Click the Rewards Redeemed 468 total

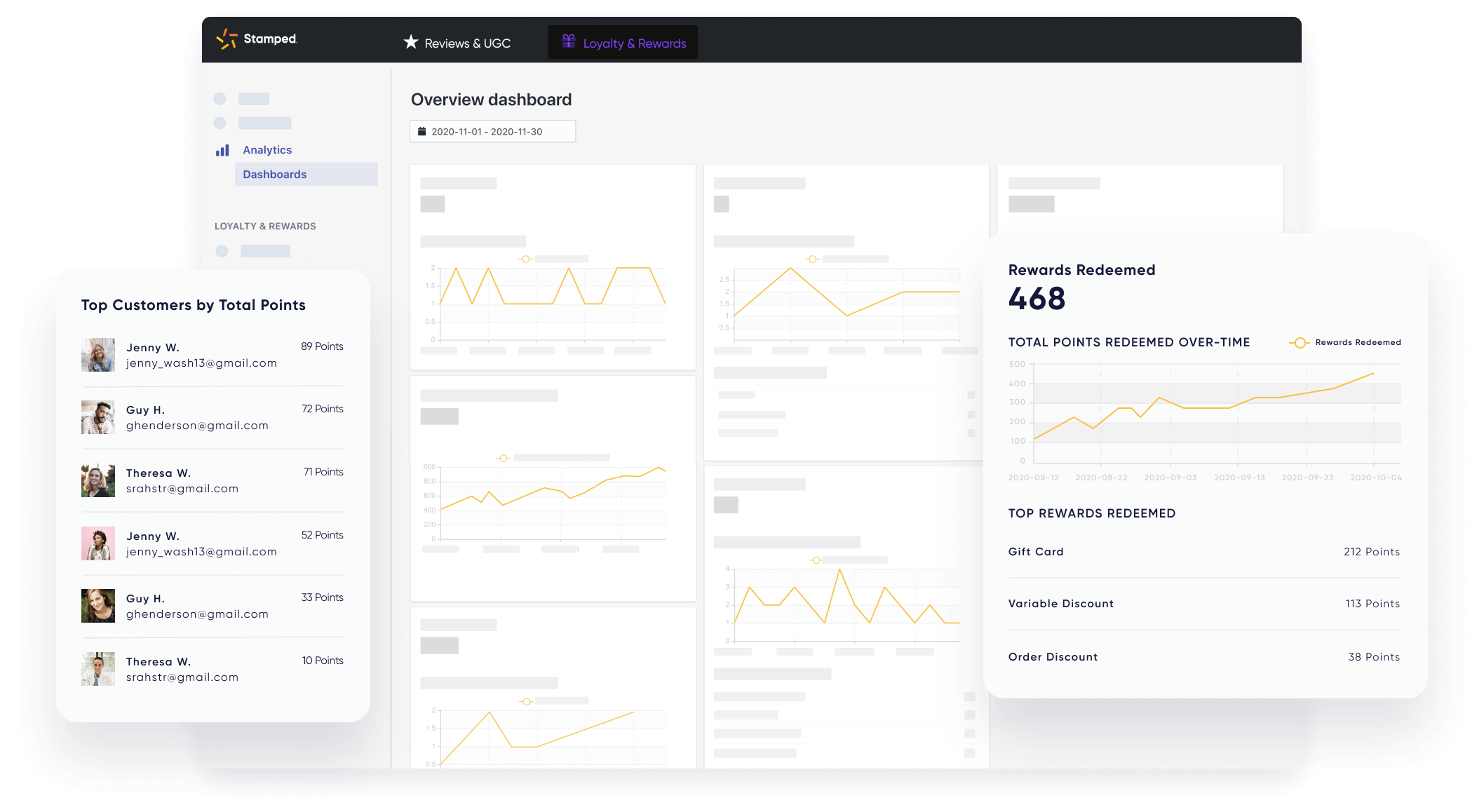point(1037,299)
